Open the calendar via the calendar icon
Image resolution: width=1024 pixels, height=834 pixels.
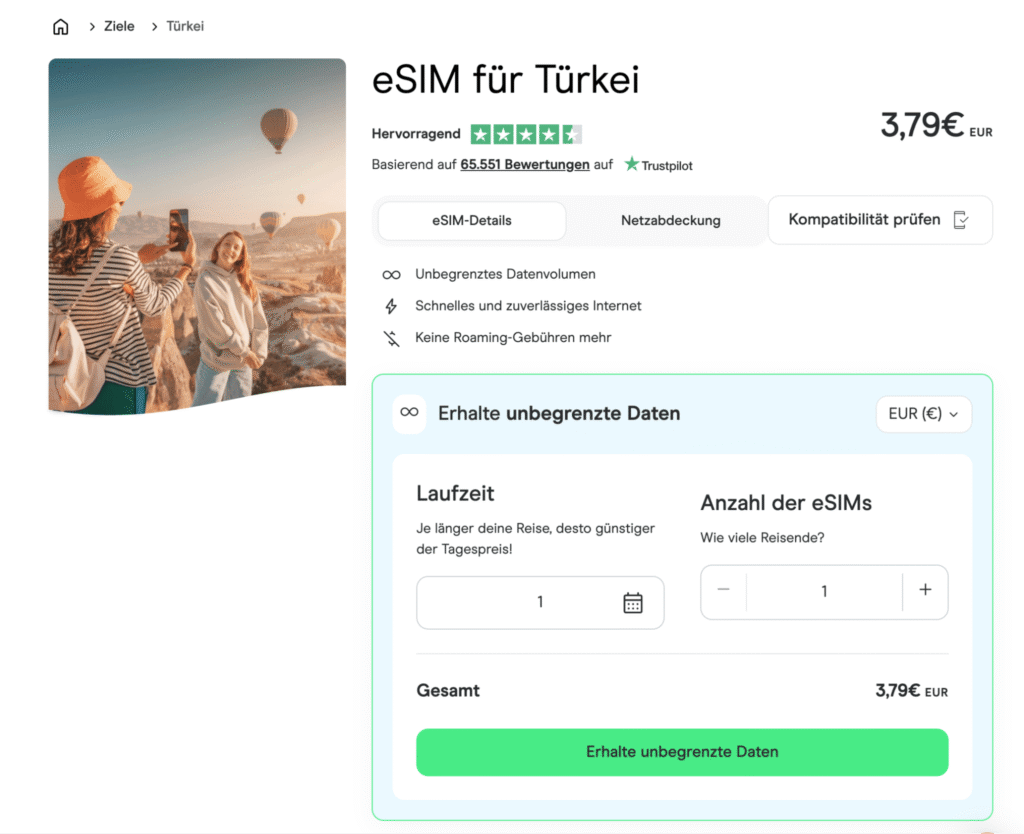tap(634, 602)
